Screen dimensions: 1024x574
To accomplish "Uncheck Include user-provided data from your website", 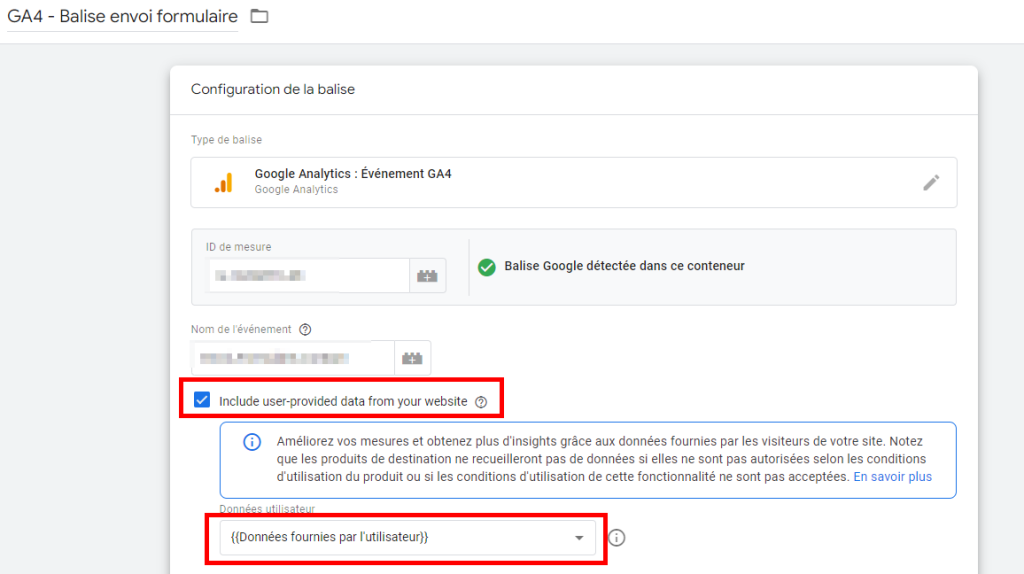I will pyautogui.click(x=202, y=401).
